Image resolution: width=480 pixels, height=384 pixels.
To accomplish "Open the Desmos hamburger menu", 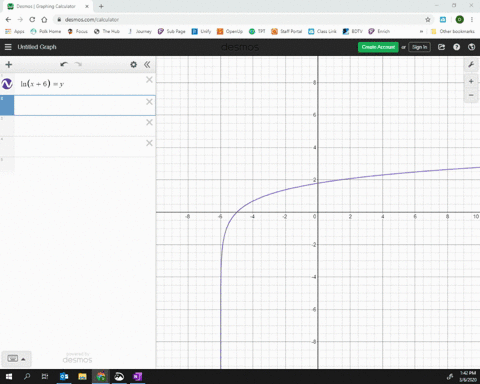I will click(8, 47).
